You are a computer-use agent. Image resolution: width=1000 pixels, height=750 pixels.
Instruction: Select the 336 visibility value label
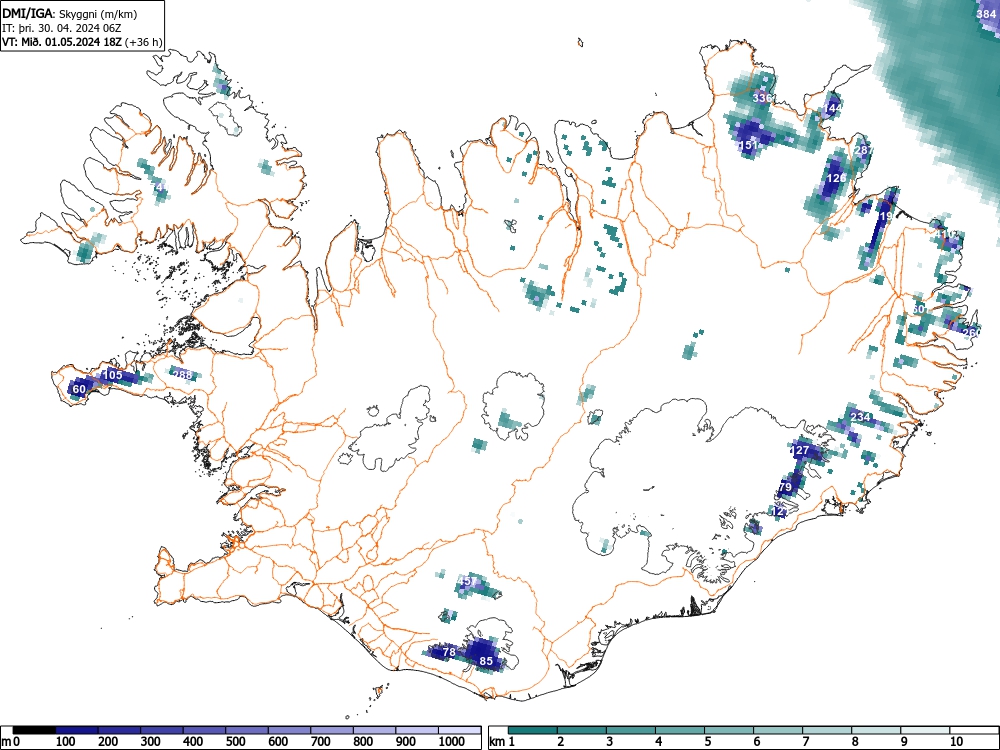tap(763, 98)
